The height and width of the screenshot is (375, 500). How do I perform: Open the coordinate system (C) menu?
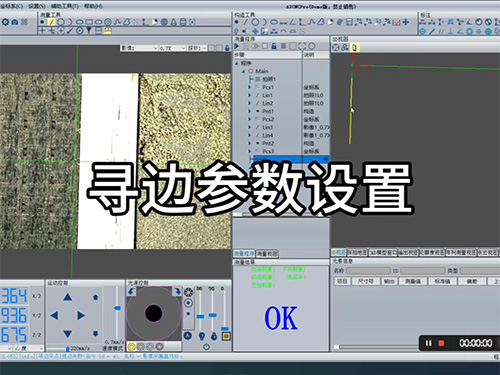(11, 6)
